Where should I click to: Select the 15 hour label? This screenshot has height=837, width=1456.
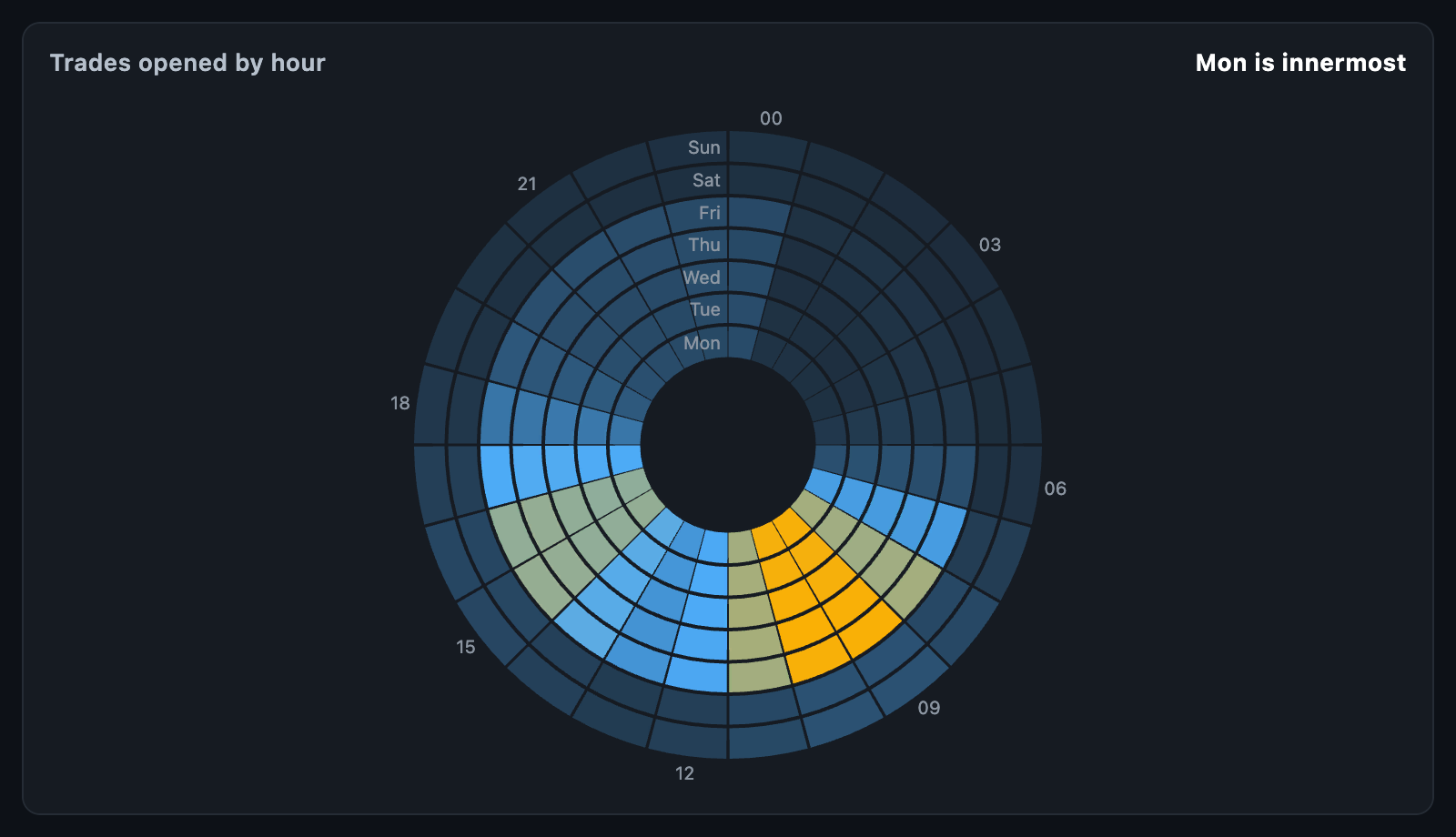click(x=466, y=647)
